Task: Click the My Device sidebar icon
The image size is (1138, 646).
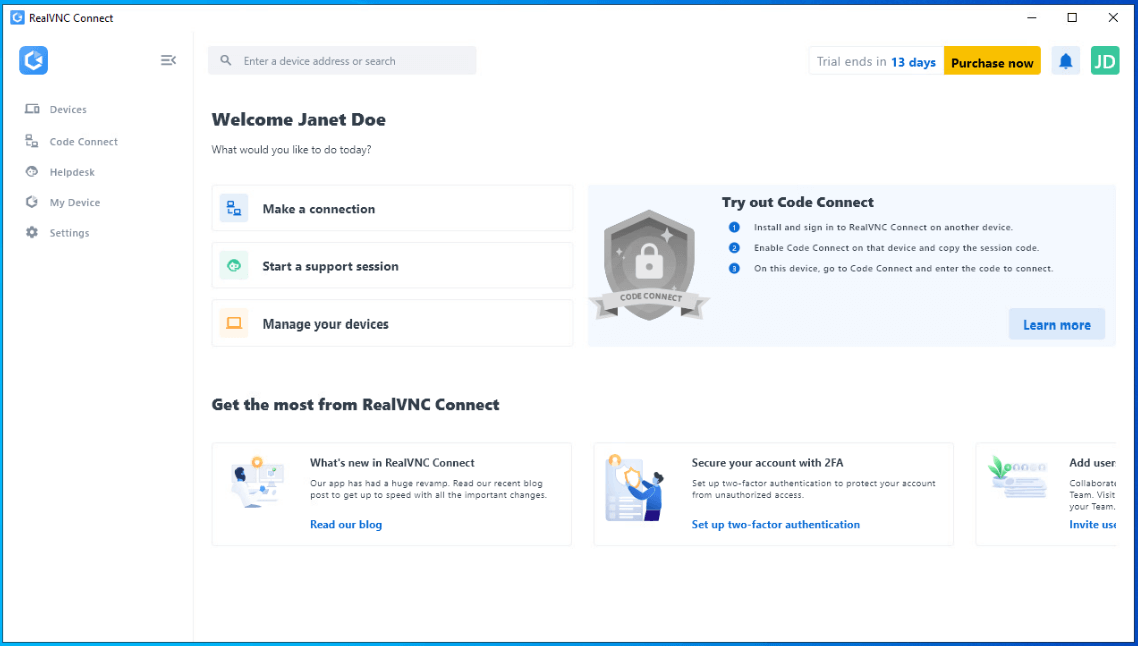Action: point(32,202)
